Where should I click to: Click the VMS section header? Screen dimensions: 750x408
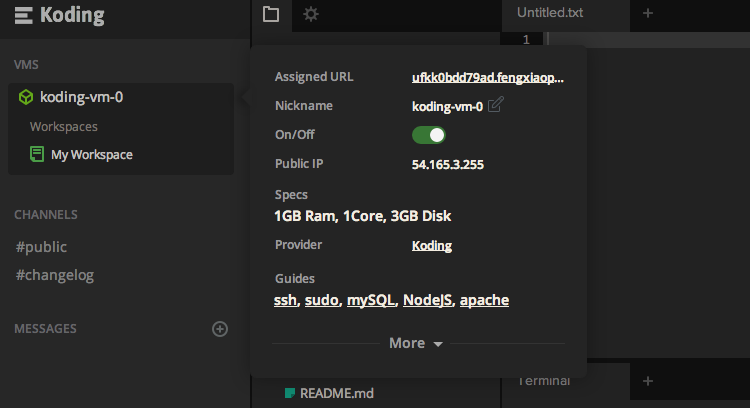26,65
